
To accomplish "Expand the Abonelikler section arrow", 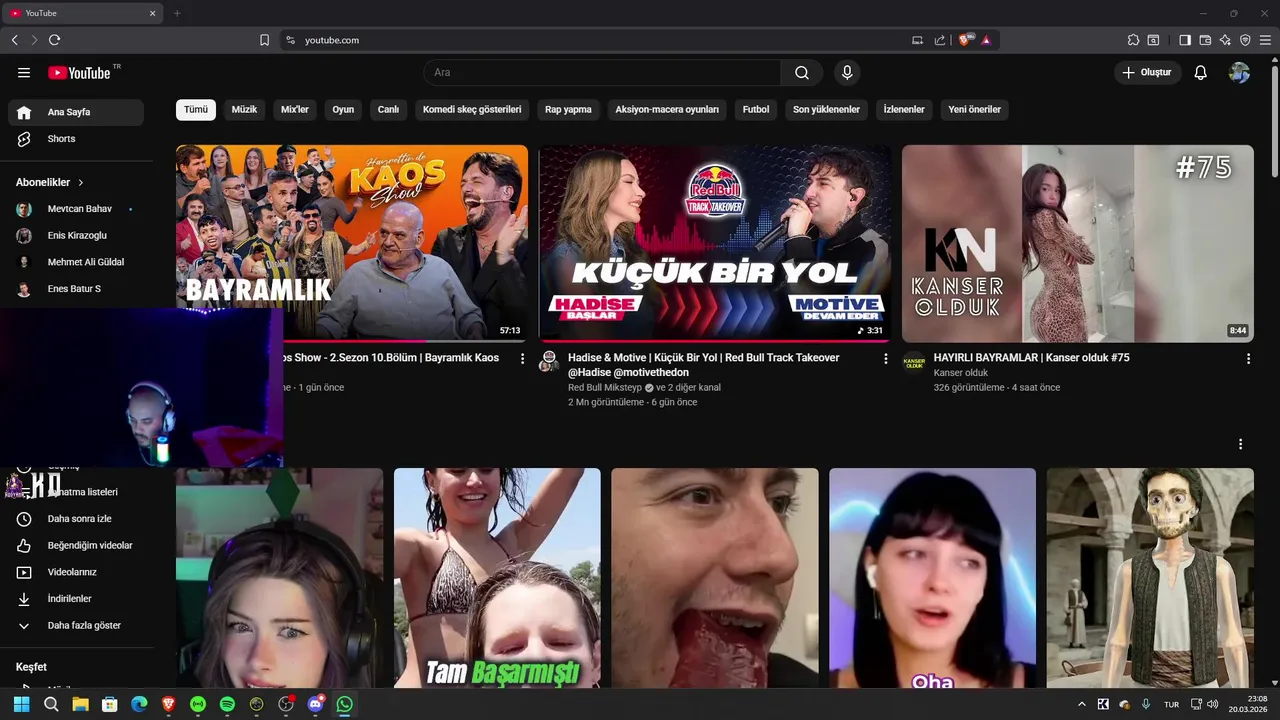I will pos(81,183).
